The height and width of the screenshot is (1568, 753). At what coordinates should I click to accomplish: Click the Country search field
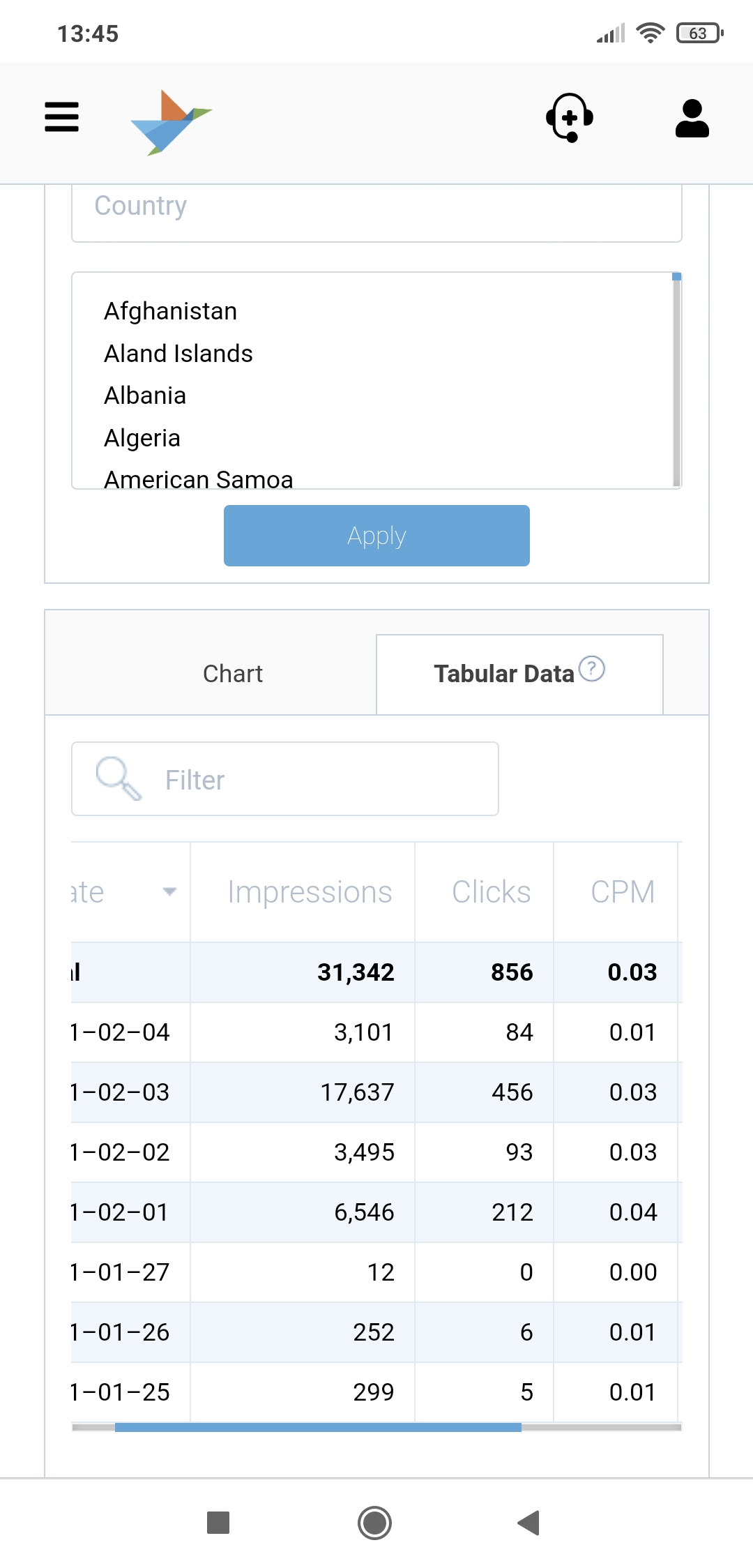tap(376, 208)
